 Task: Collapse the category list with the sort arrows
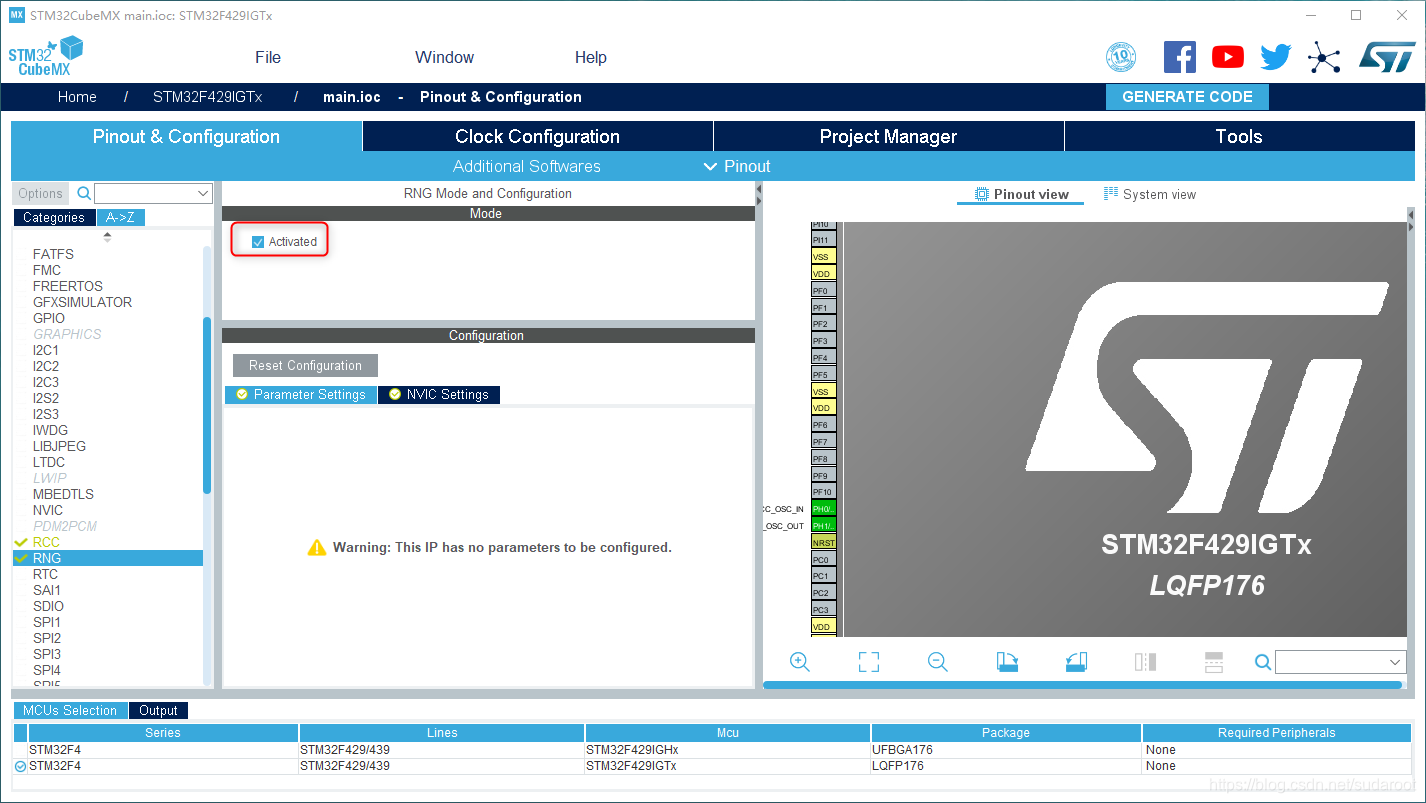click(107, 237)
